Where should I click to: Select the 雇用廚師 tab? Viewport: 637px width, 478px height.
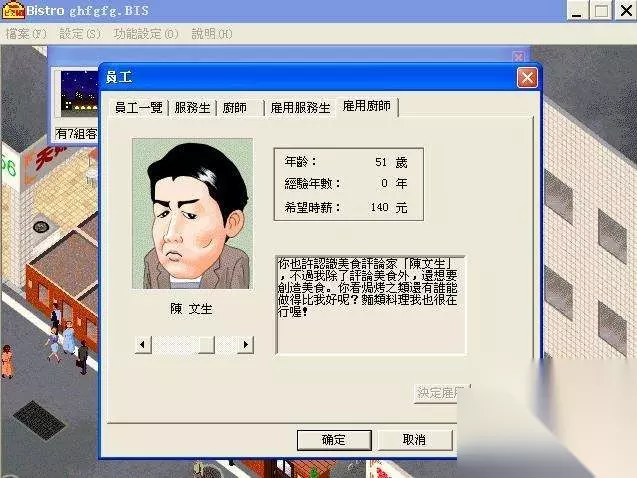pos(367,106)
